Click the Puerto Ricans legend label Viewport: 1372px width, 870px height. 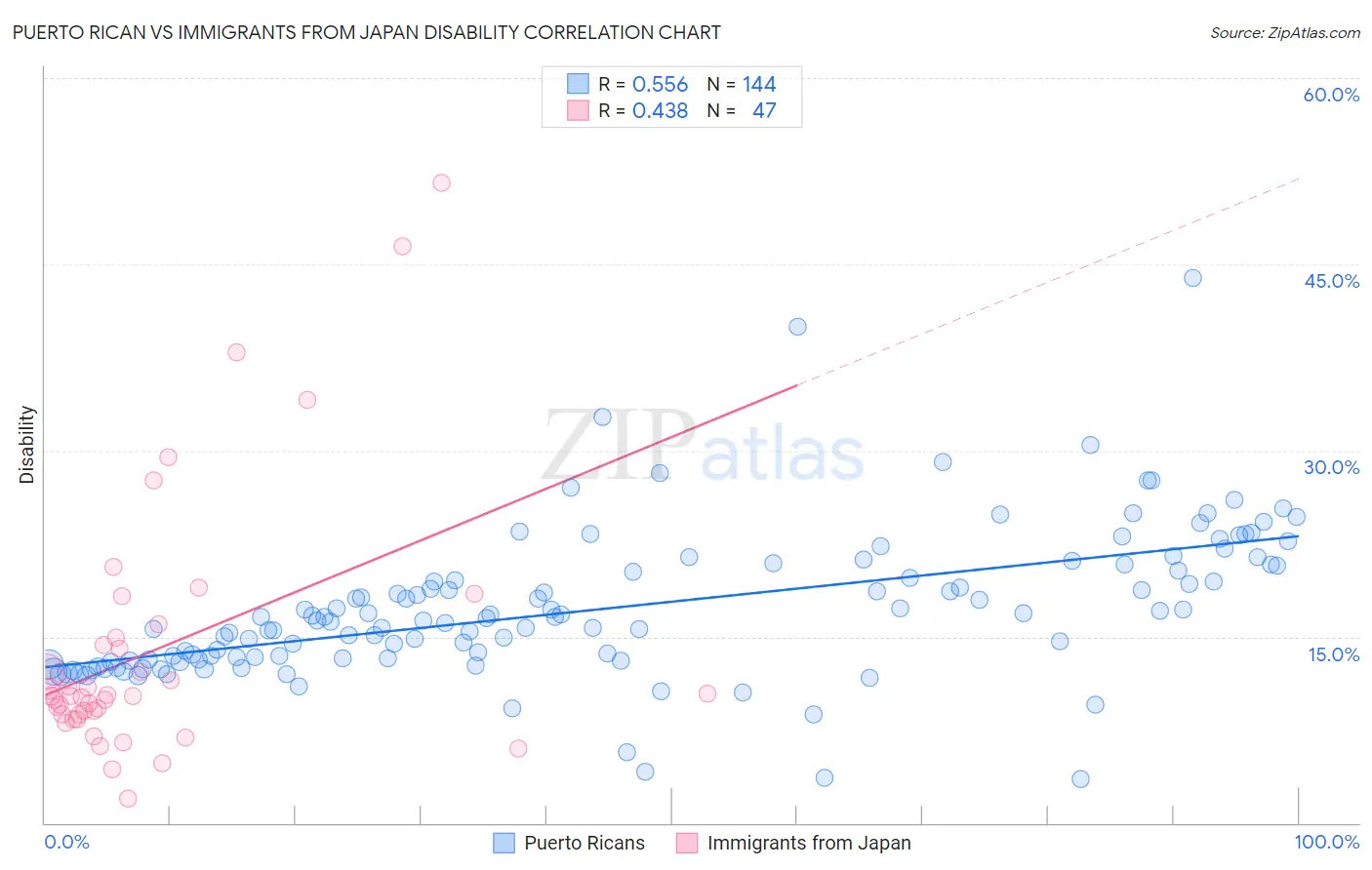click(x=585, y=843)
